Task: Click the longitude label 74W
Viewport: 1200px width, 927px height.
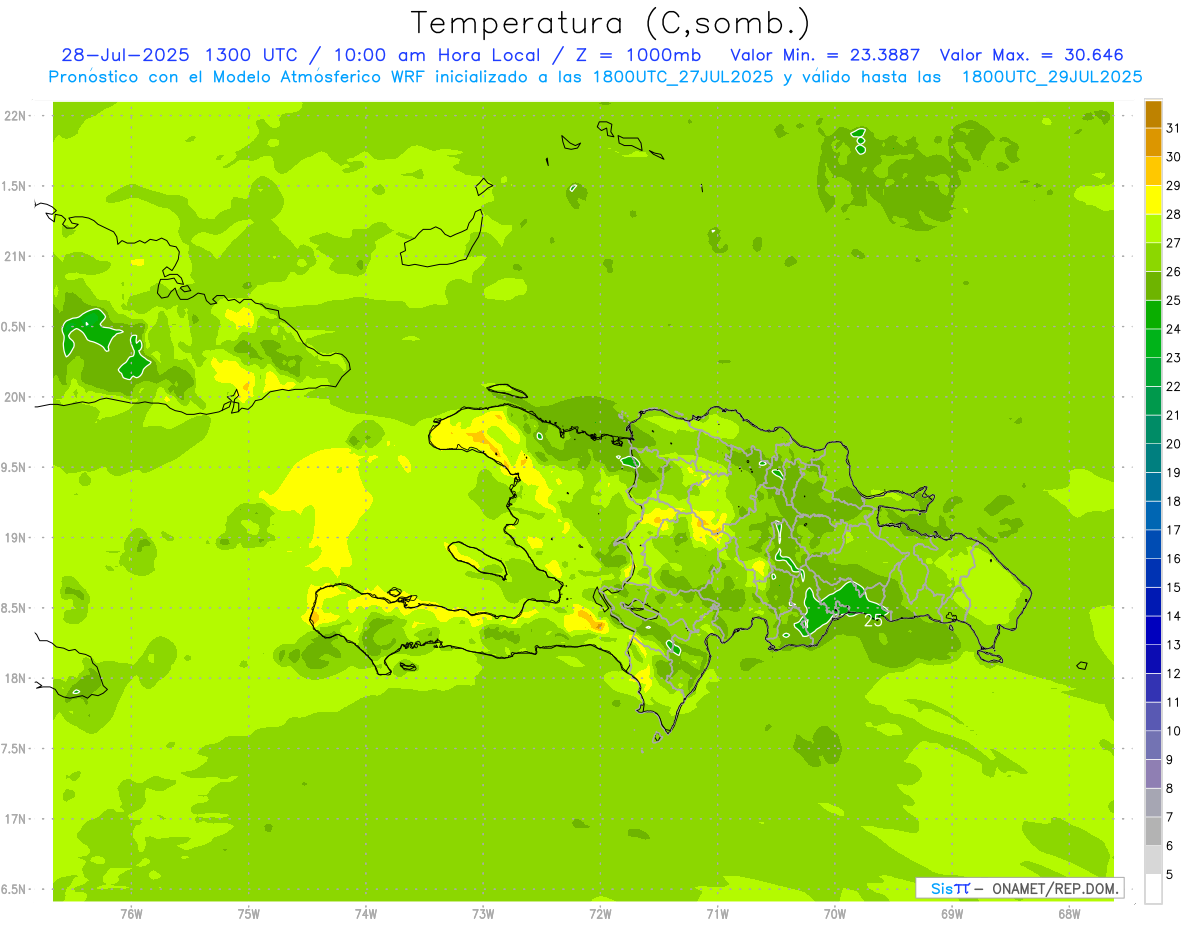Action: coord(366,913)
